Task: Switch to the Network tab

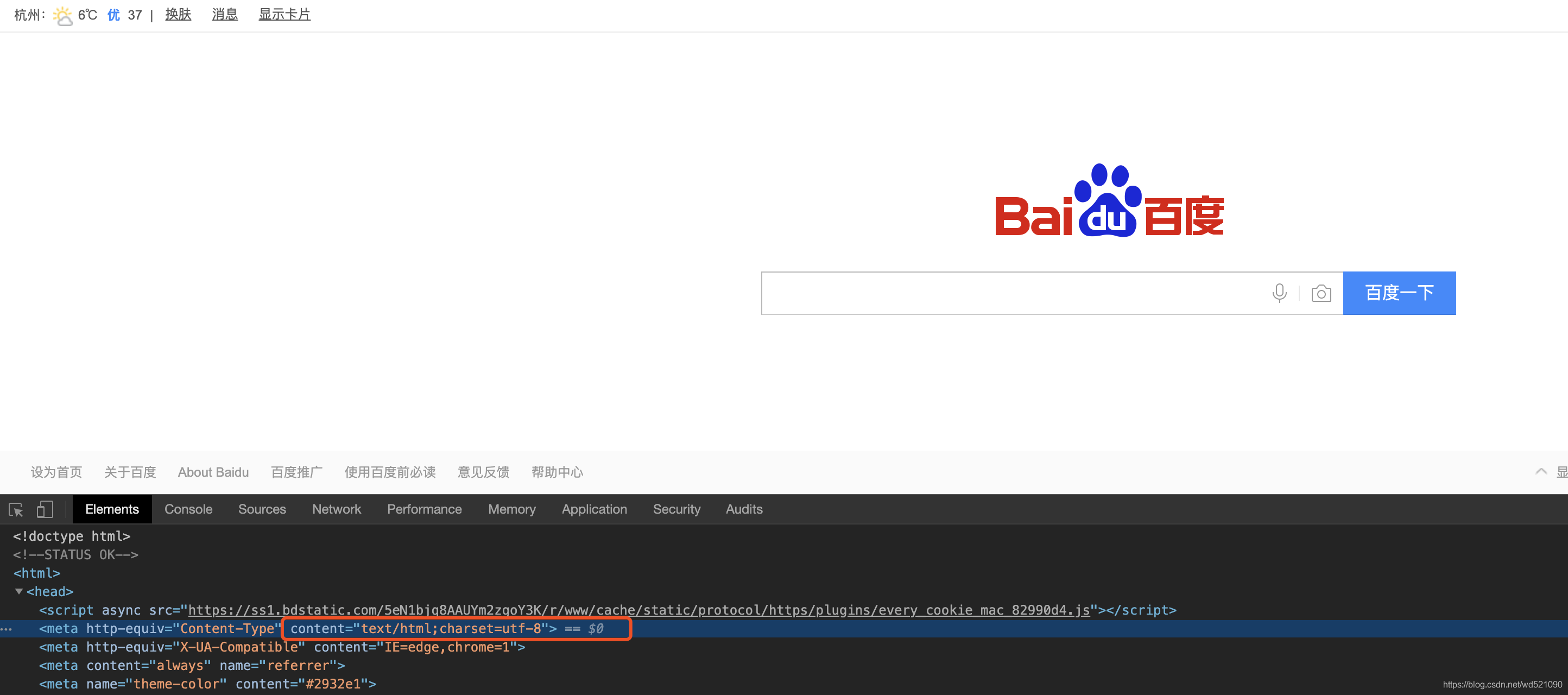Action: tap(337, 509)
